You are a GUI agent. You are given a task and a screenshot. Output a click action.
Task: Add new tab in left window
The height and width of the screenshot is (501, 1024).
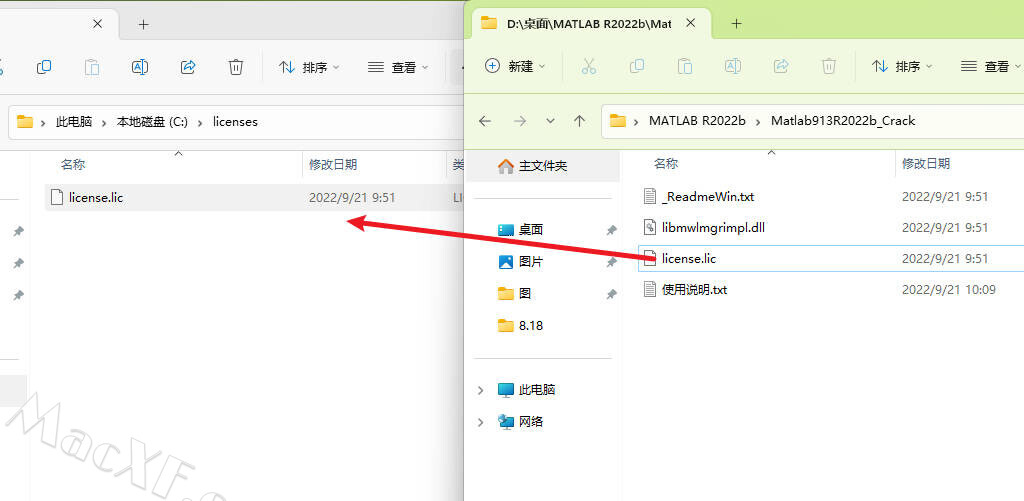click(x=144, y=24)
